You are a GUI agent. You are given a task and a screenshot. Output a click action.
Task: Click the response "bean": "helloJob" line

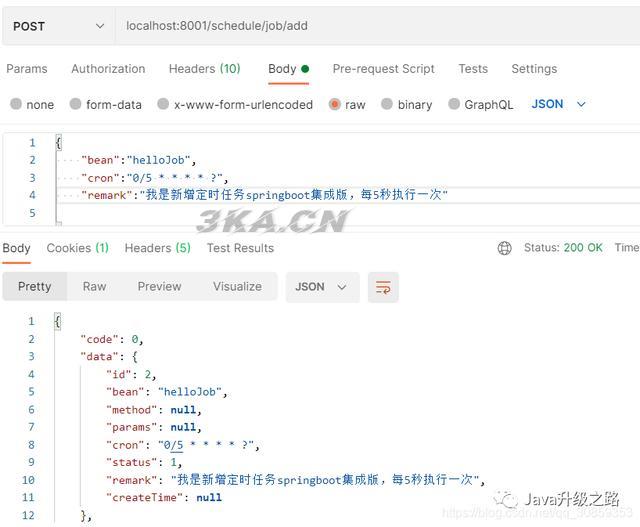click(x=167, y=392)
